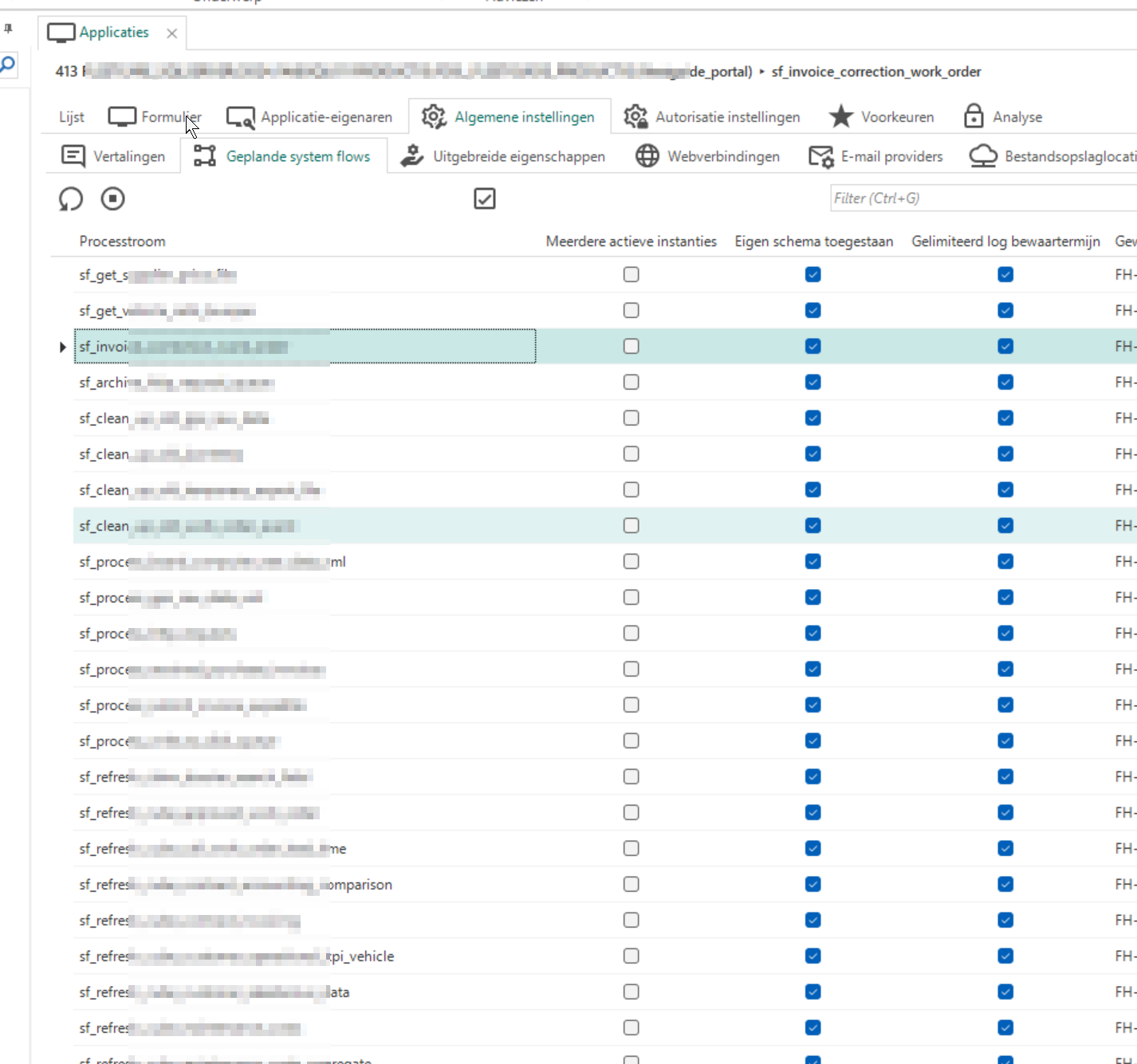
Task: Untick Eigen schema toegestaan for the row ending in ml
Action: click(x=813, y=562)
